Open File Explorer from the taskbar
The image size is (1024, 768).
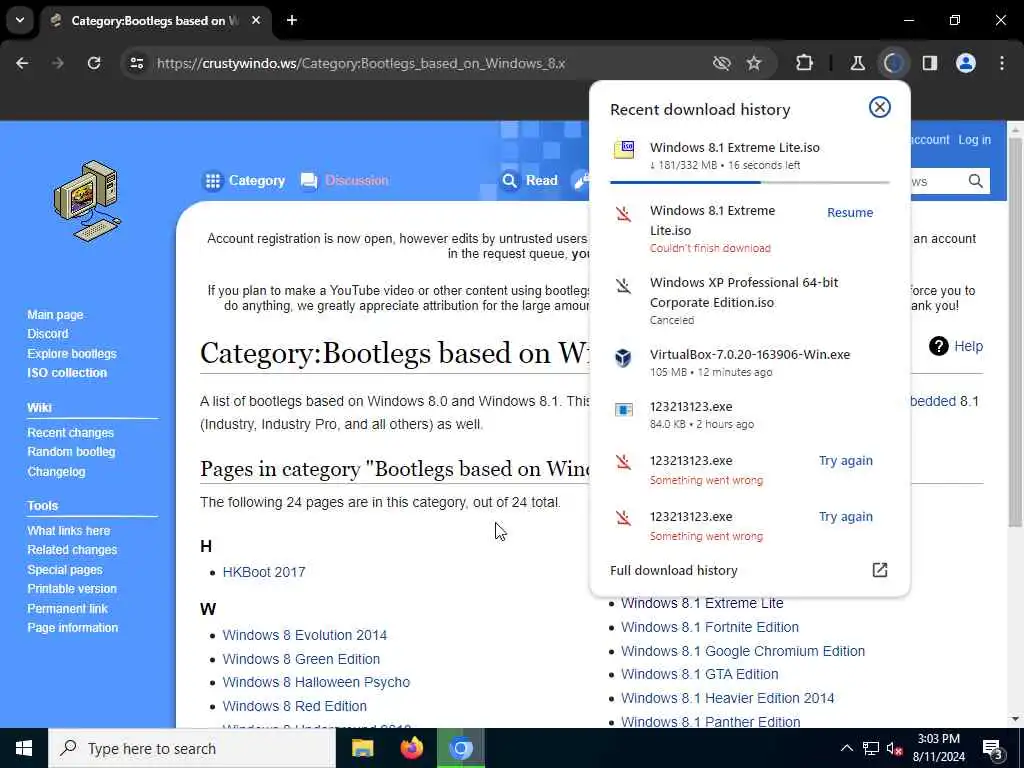pyautogui.click(x=362, y=748)
